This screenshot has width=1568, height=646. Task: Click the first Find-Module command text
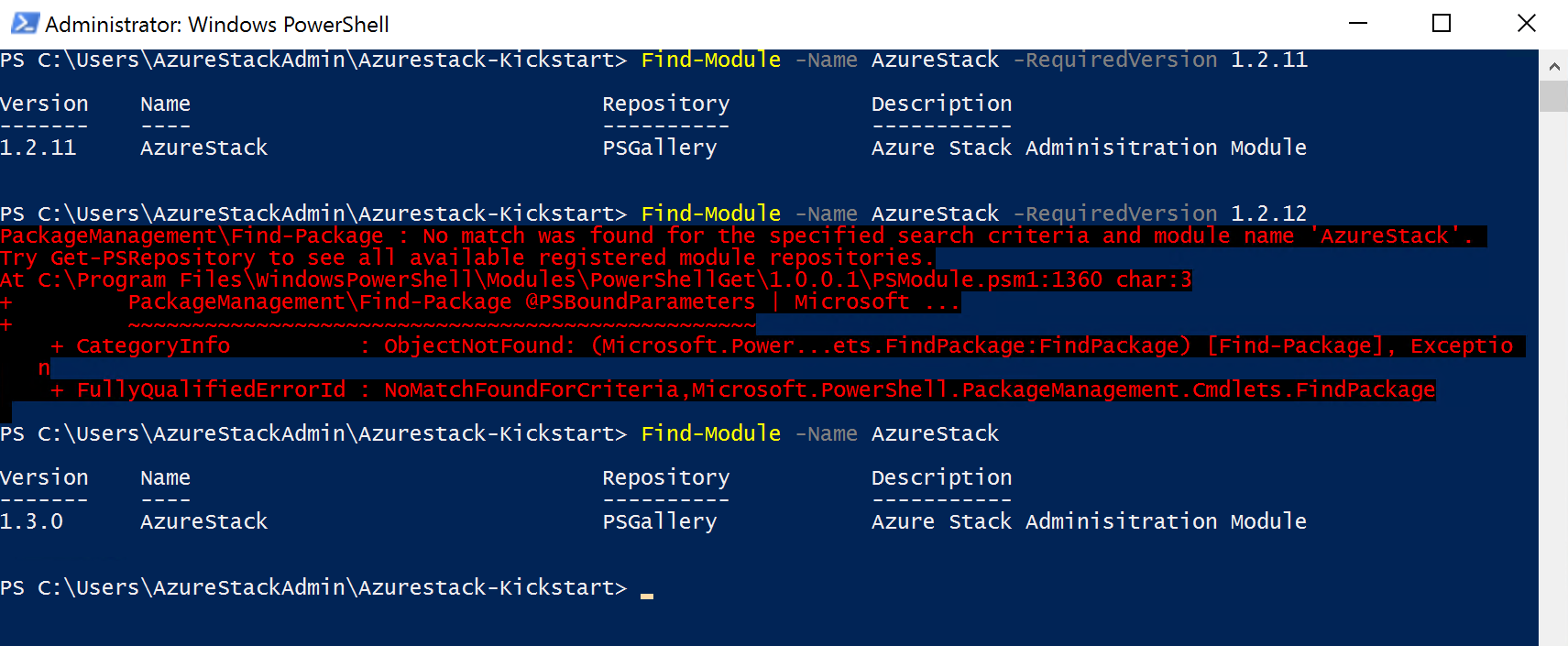tap(711, 60)
